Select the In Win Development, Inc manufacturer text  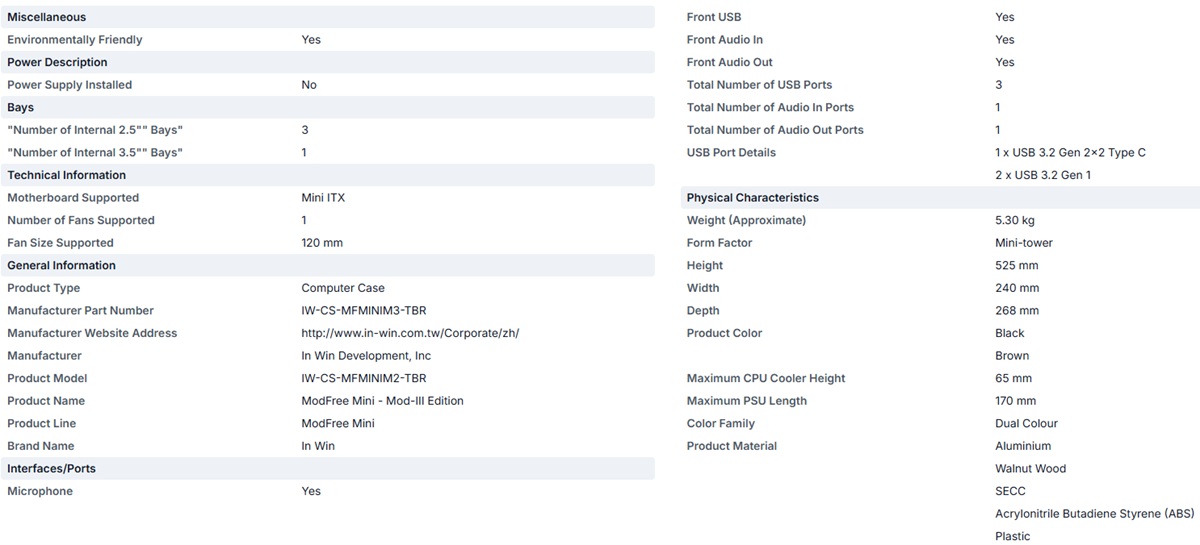pyautogui.click(x=366, y=356)
